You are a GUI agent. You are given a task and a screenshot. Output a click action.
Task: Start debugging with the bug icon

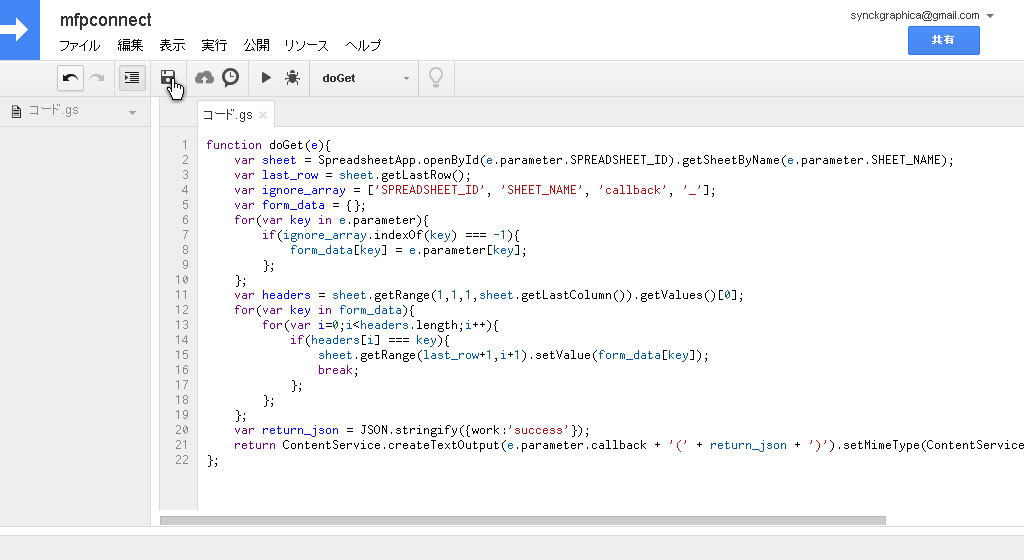(292, 78)
